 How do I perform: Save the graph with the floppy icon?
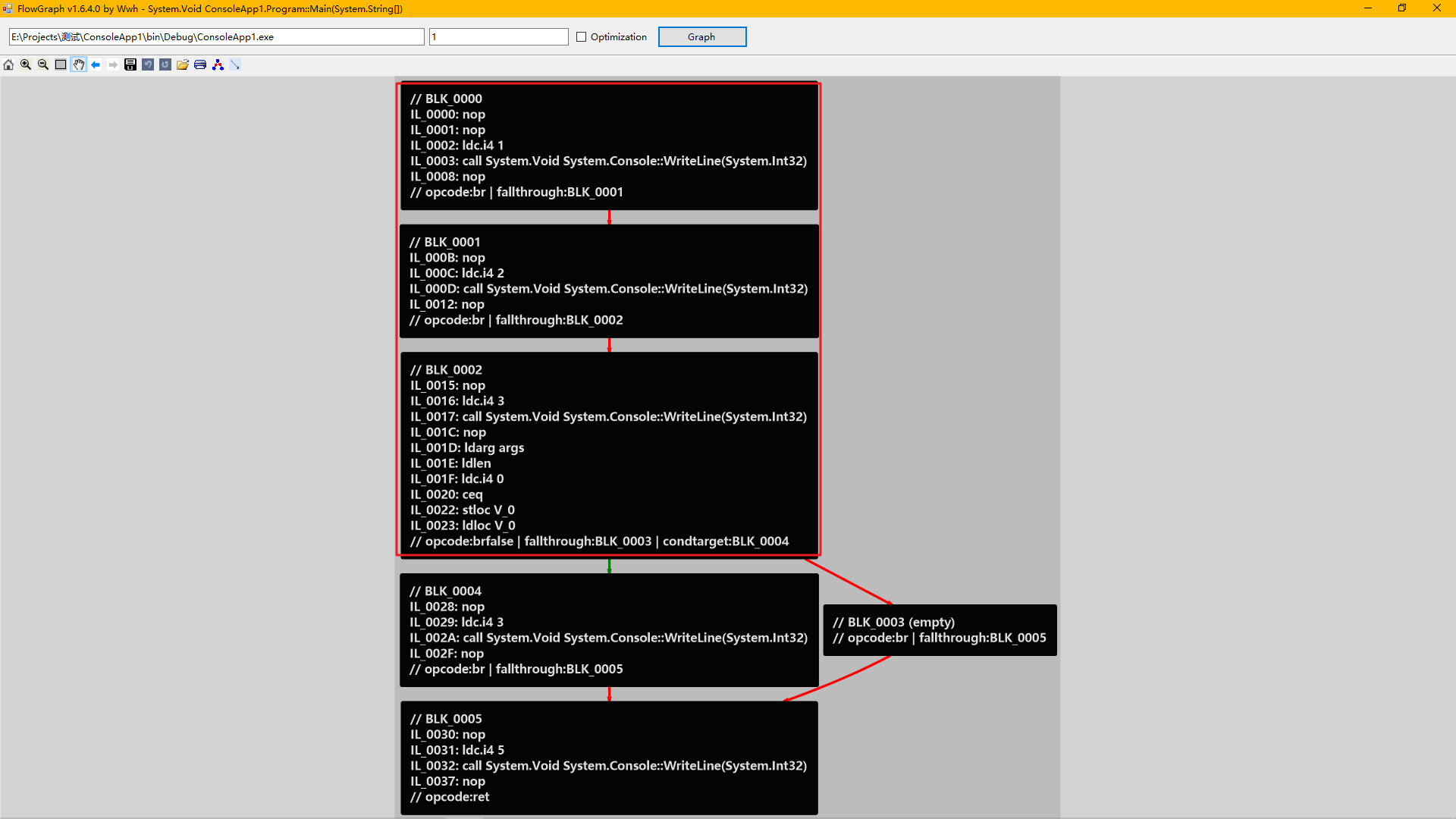(x=130, y=64)
